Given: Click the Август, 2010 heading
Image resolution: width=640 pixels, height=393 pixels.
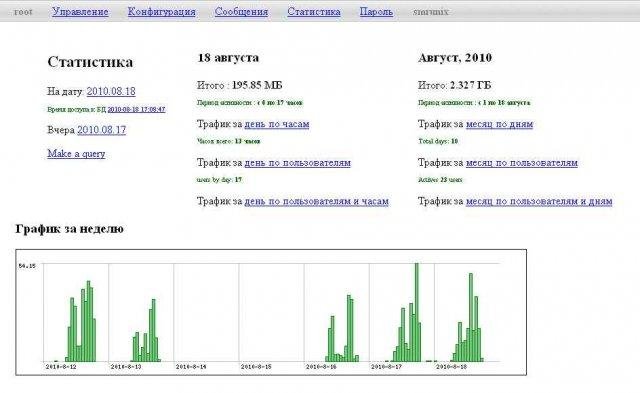Looking at the screenshot, I should pos(455,58).
